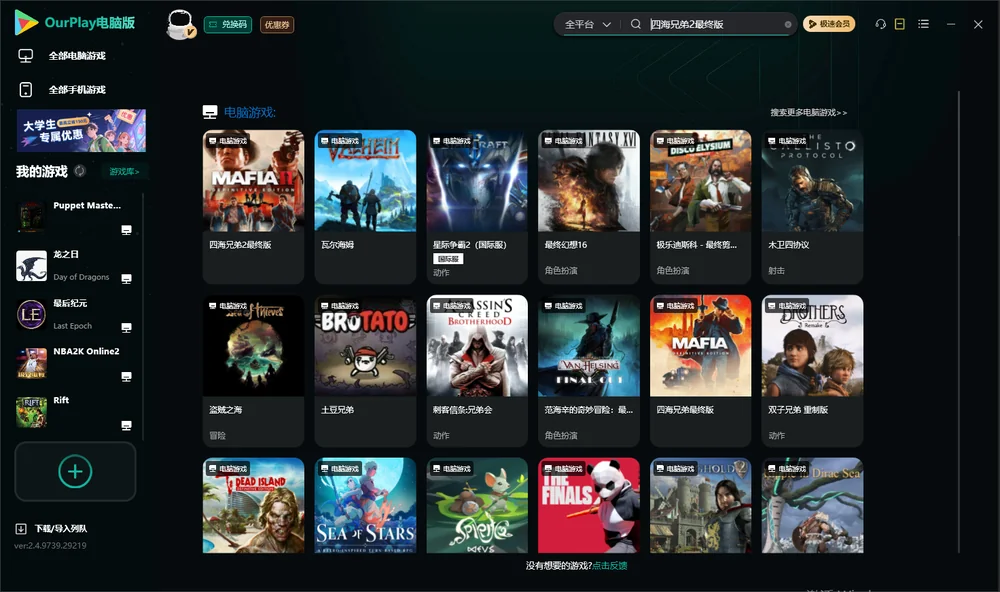Click the PC icon on NBA2K Online2 row
This screenshot has width=1000, height=592.
126,376
